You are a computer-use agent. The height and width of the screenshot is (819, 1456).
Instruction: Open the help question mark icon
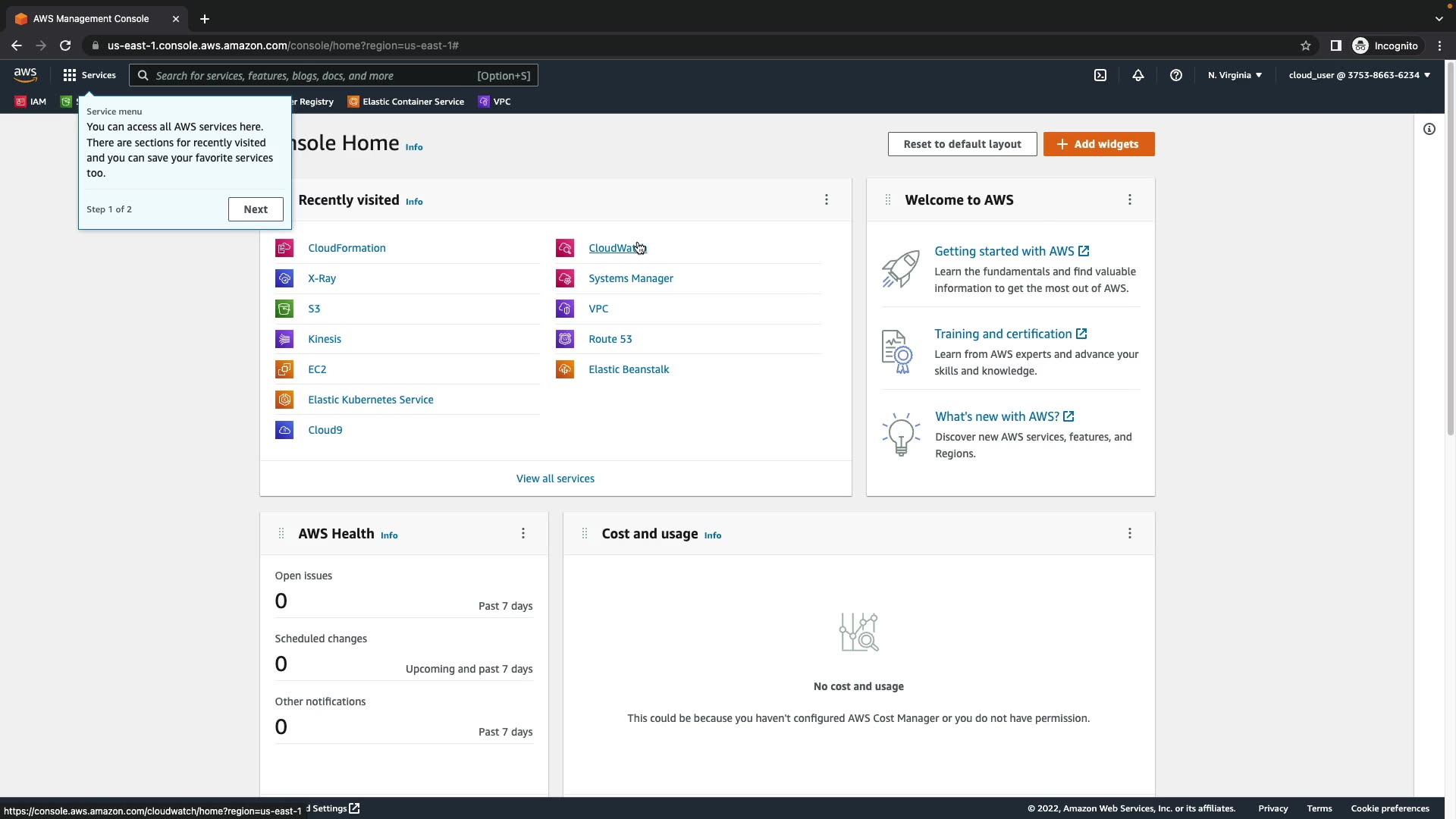1176,75
